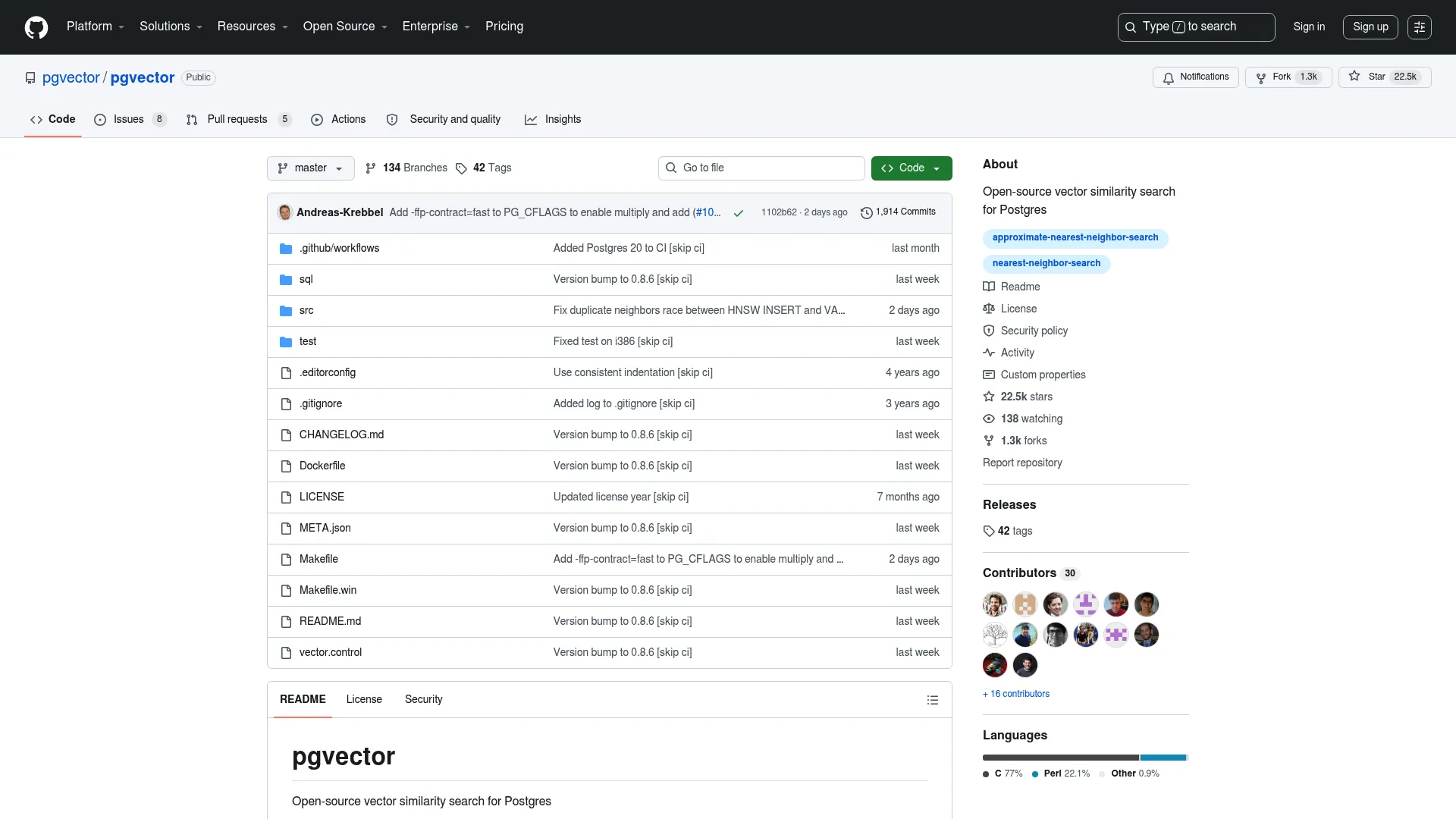
Task: Expand the green Code dropdown
Action: click(912, 168)
